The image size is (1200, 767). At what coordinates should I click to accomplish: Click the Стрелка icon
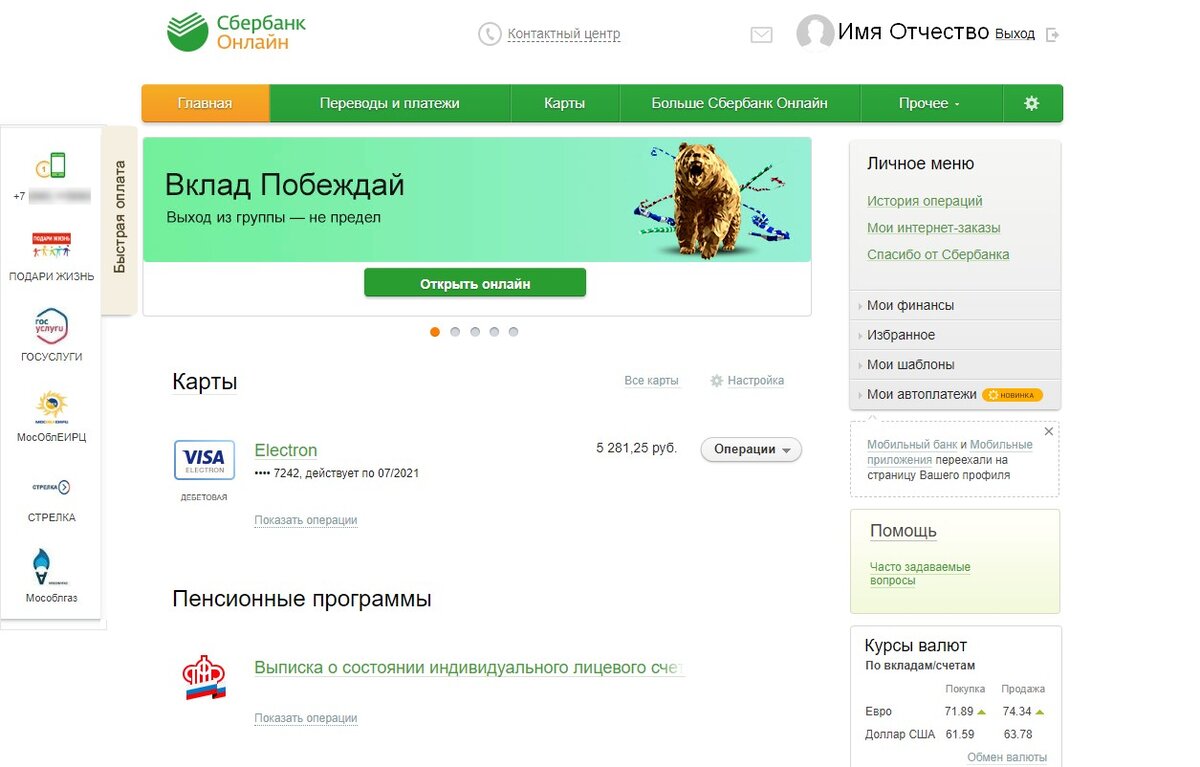51,487
